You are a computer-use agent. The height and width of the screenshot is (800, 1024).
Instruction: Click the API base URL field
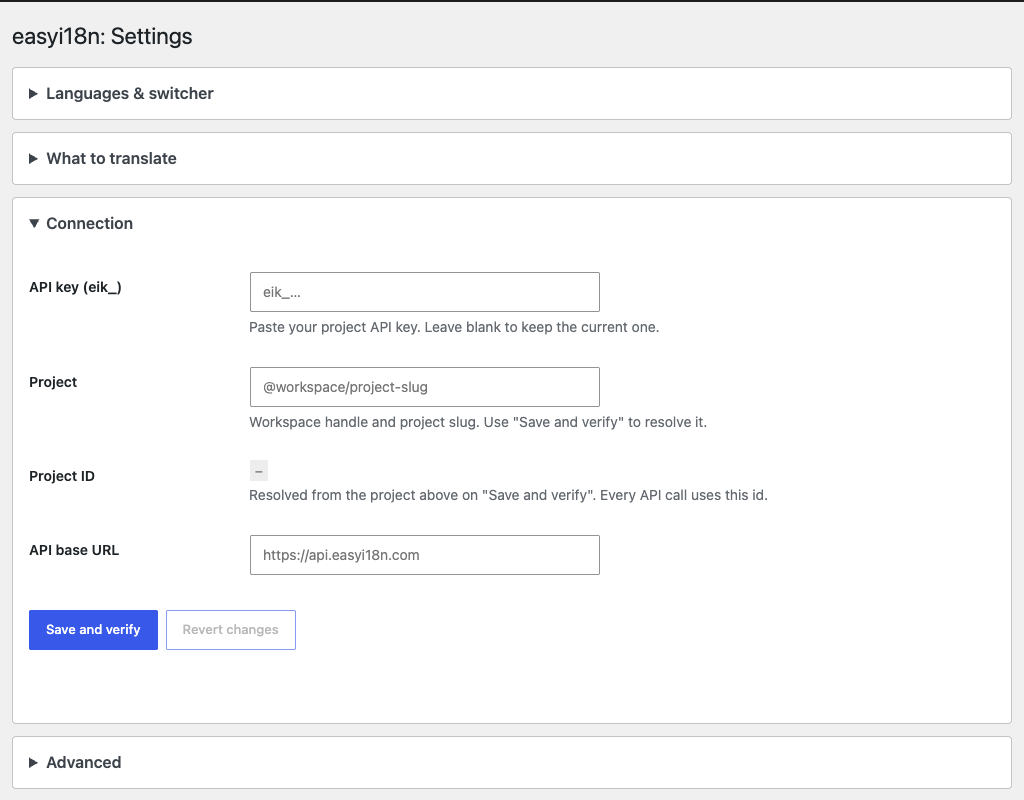[x=424, y=555]
